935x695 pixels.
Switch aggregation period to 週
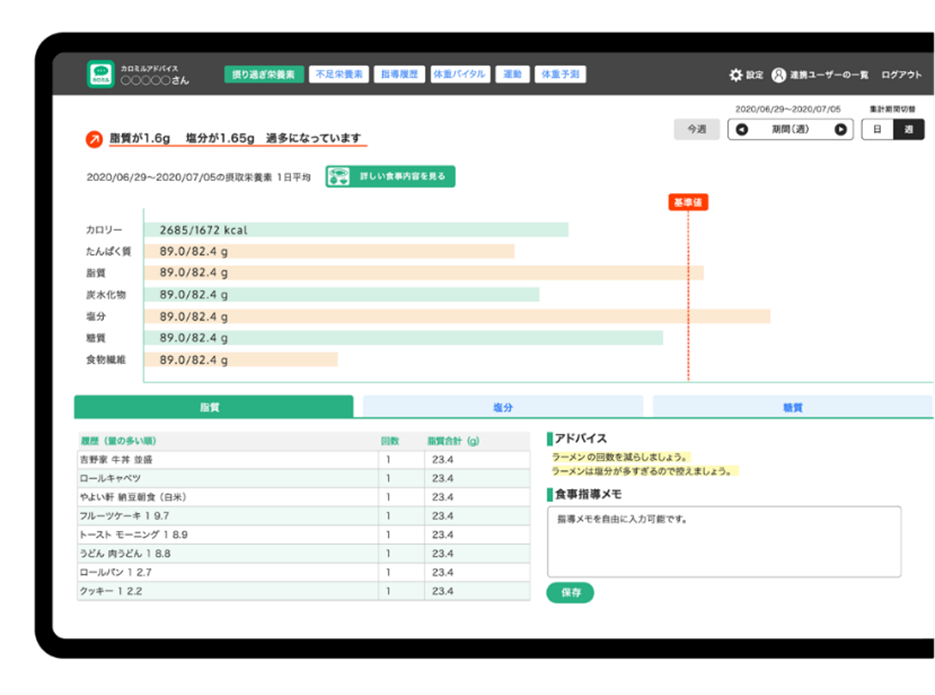(x=908, y=129)
